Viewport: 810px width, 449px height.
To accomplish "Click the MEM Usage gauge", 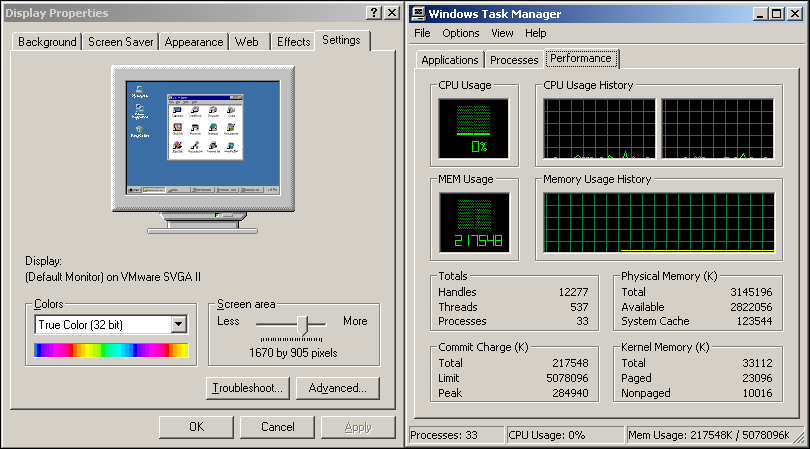I will 474,223.
